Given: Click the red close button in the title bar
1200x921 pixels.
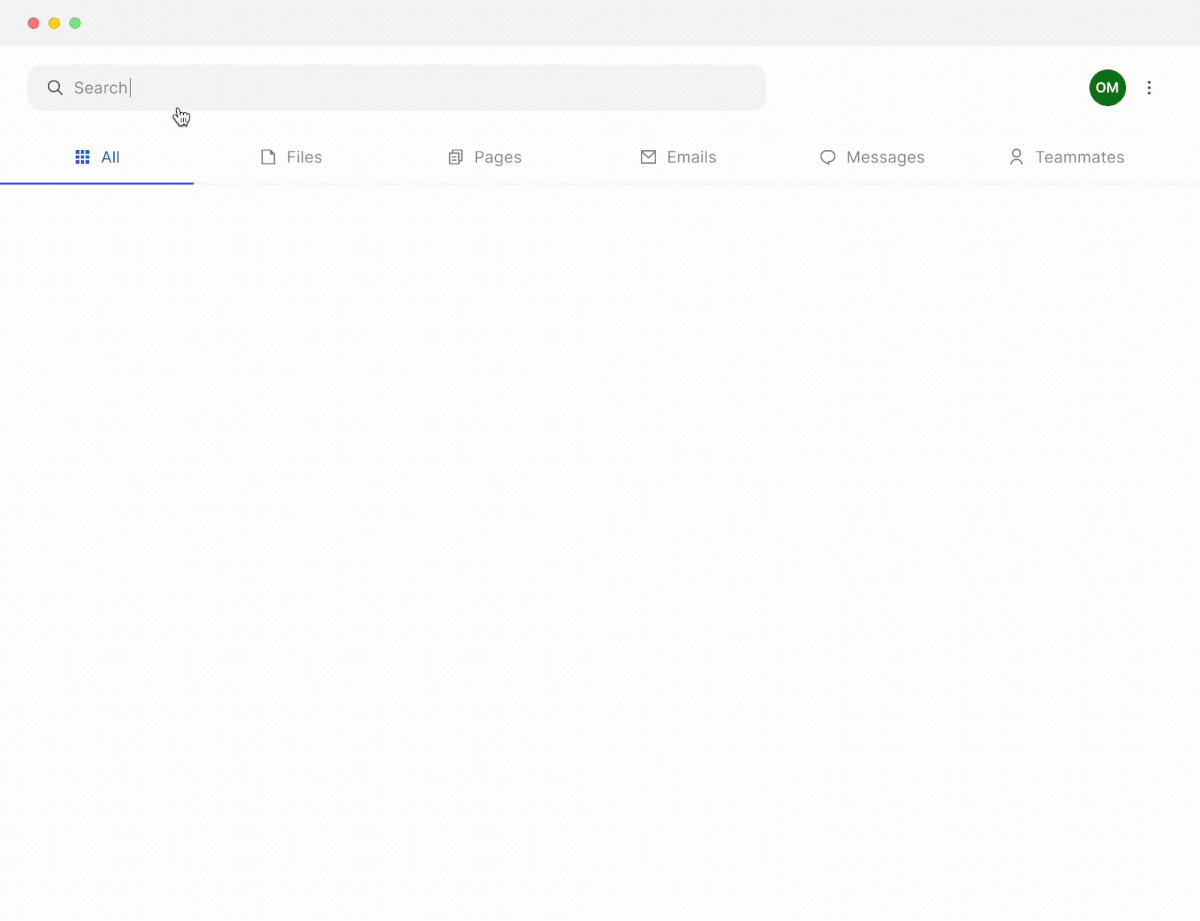Looking at the screenshot, I should pos(33,22).
